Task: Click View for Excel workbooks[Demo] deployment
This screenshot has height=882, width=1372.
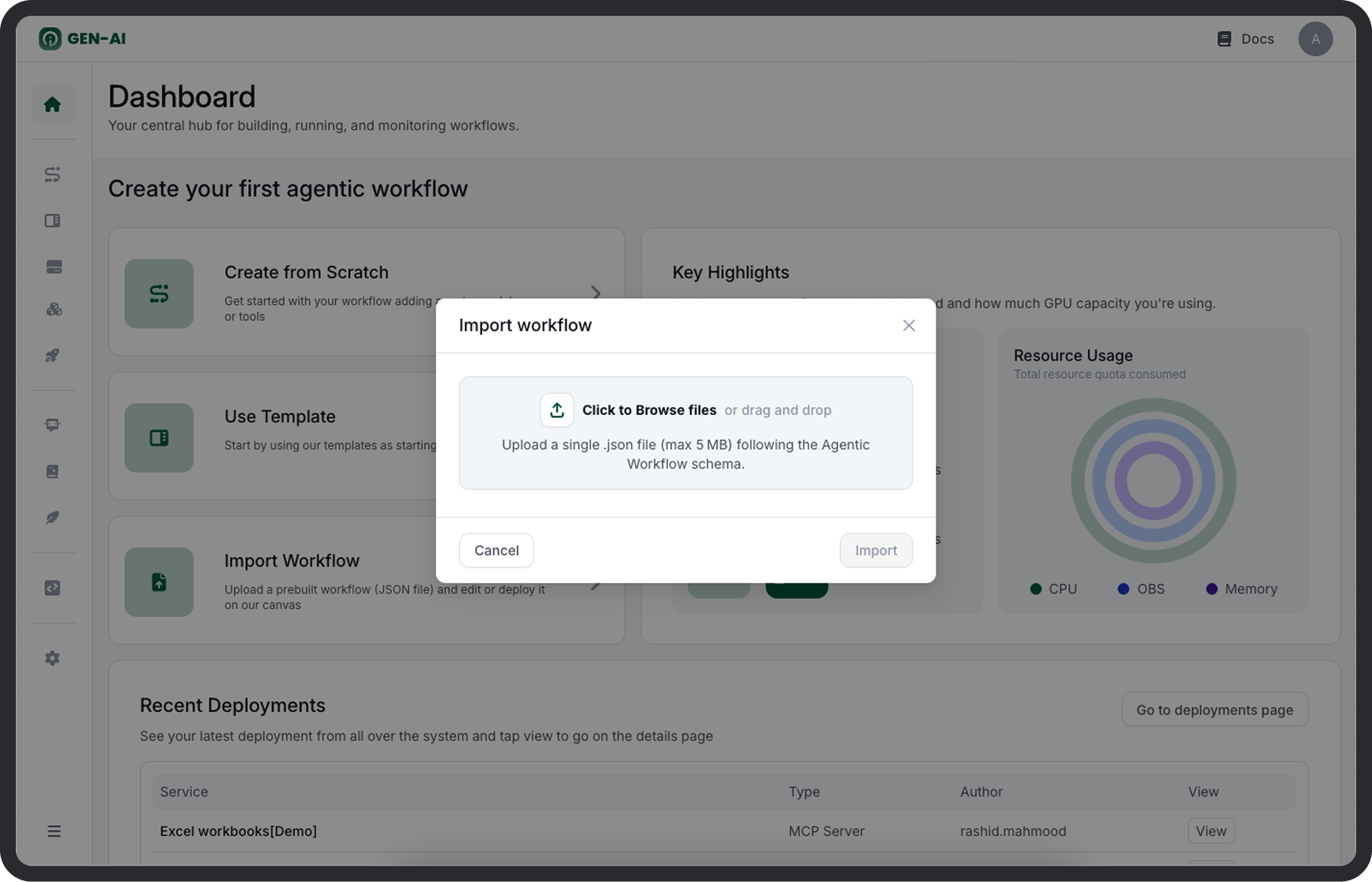Action: (1210, 831)
